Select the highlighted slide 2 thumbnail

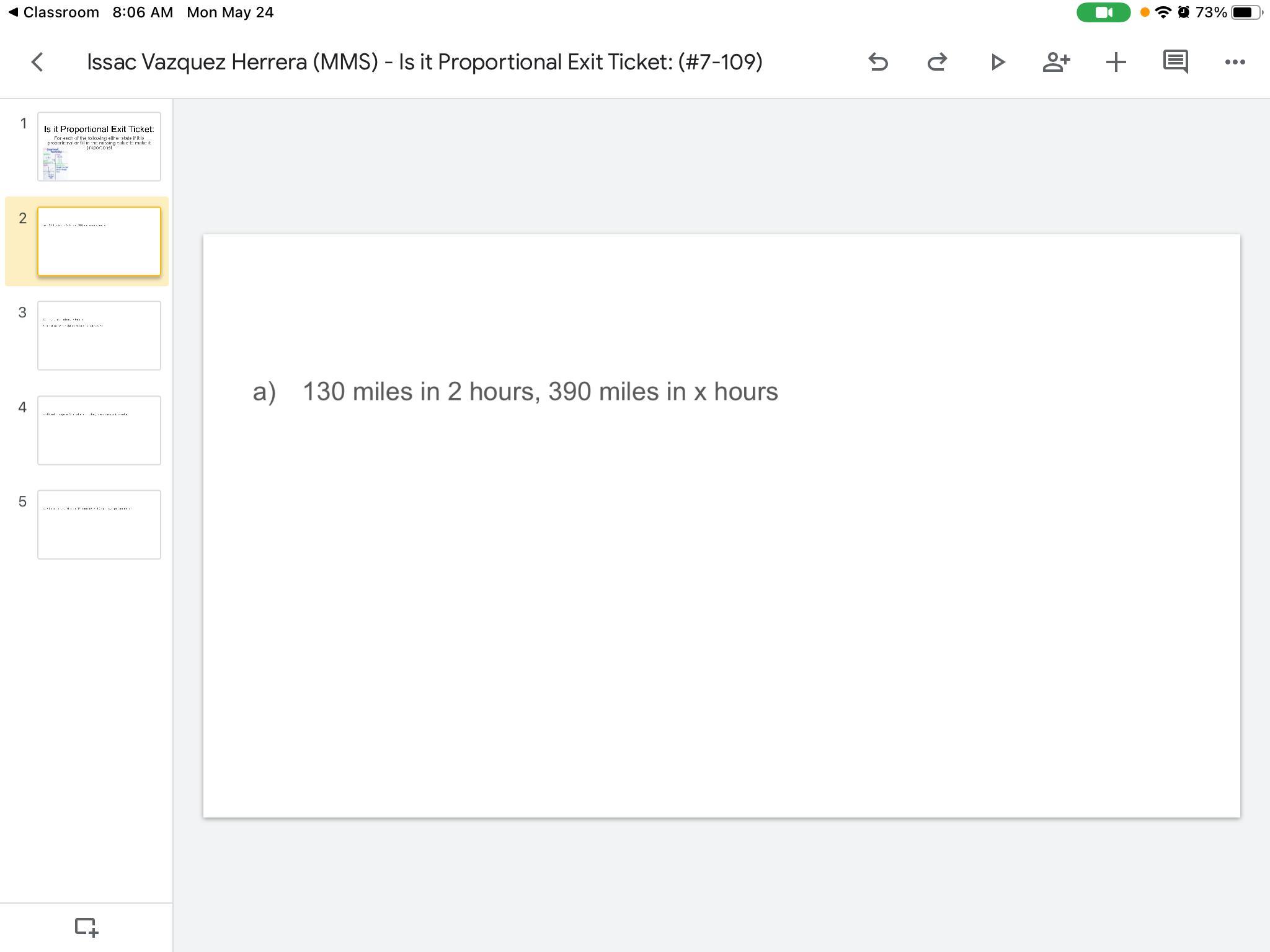coord(99,242)
